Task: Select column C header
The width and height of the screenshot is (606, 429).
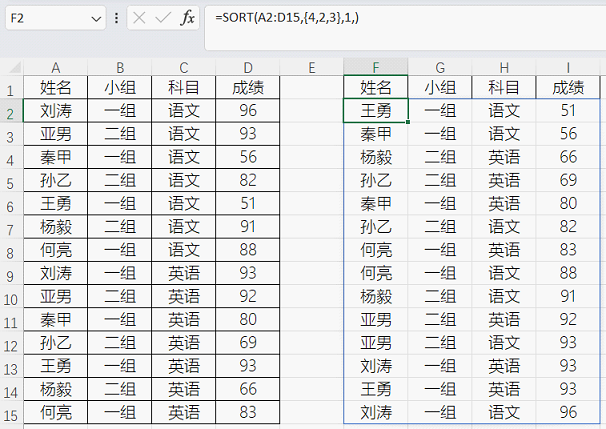Action: [x=184, y=68]
